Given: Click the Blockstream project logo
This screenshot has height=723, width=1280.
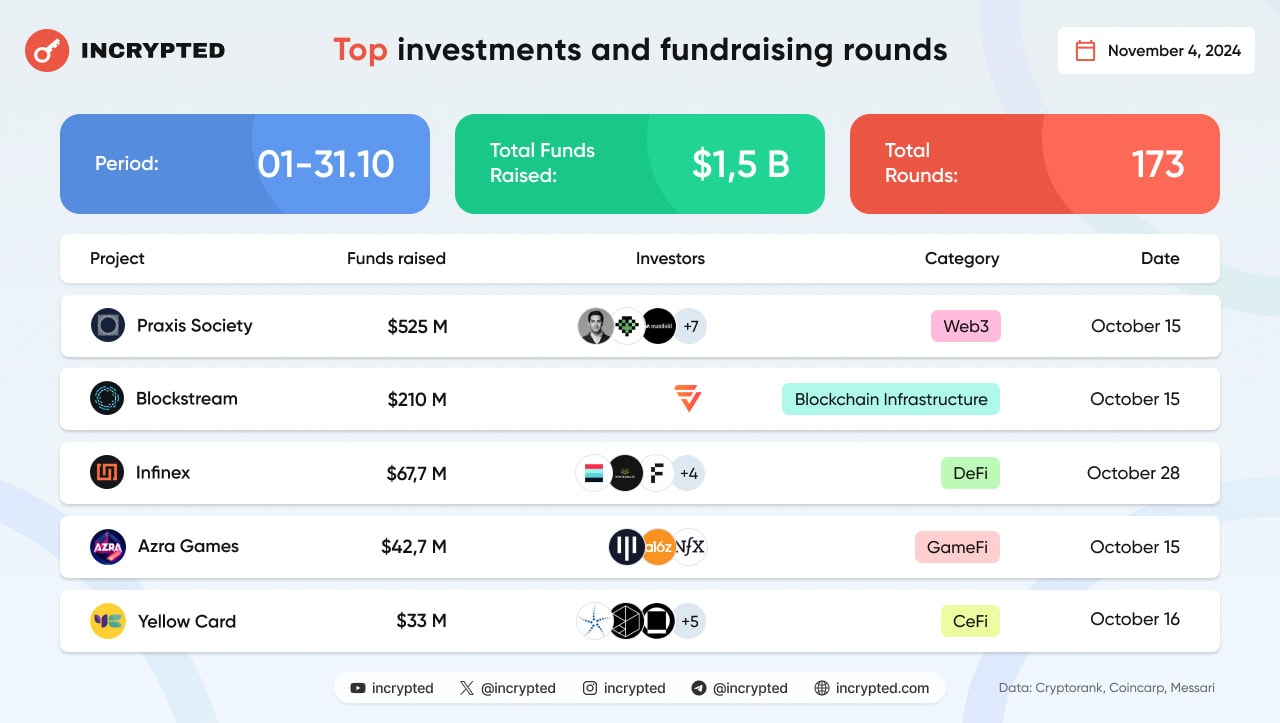Looking at the screenshot, I should coord(107,398).
